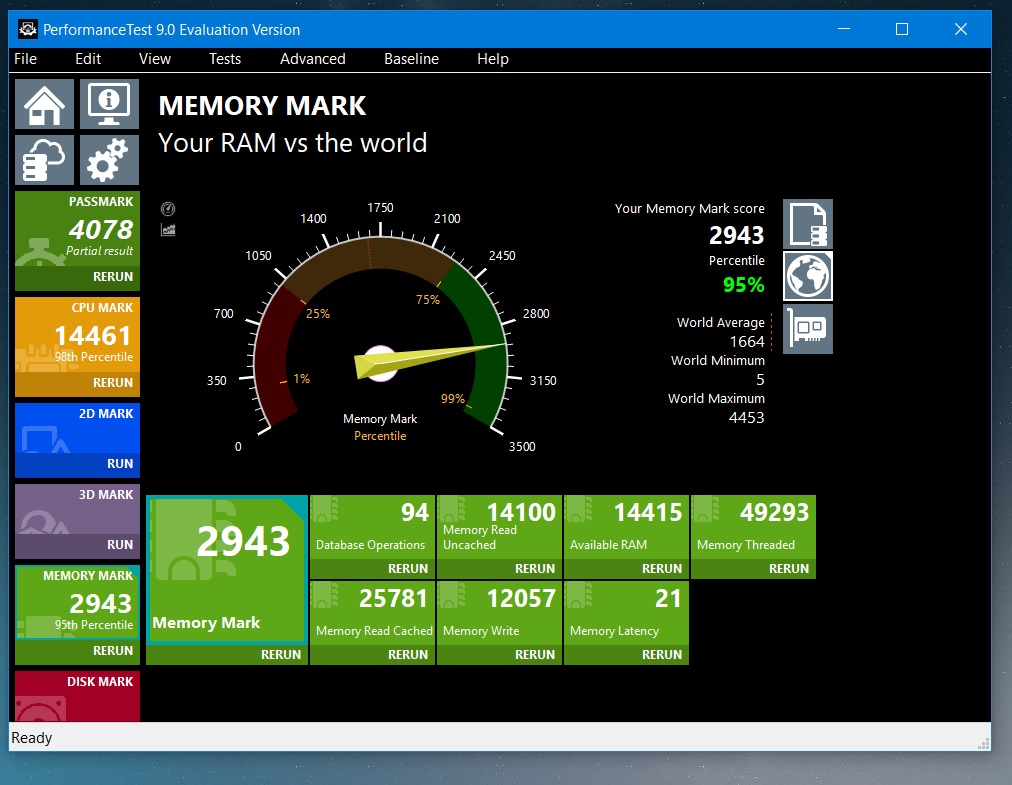
Task: Select the 3D Mark tile
Action: [x=77, y=509]
